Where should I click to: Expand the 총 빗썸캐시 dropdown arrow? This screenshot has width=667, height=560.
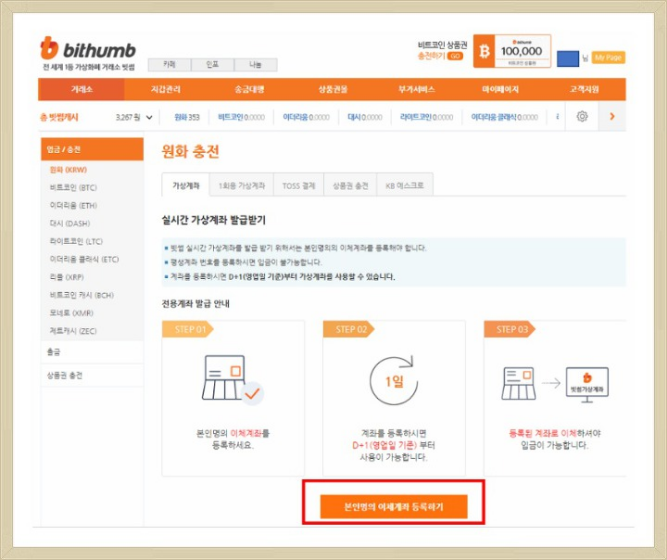coord(149,117)
